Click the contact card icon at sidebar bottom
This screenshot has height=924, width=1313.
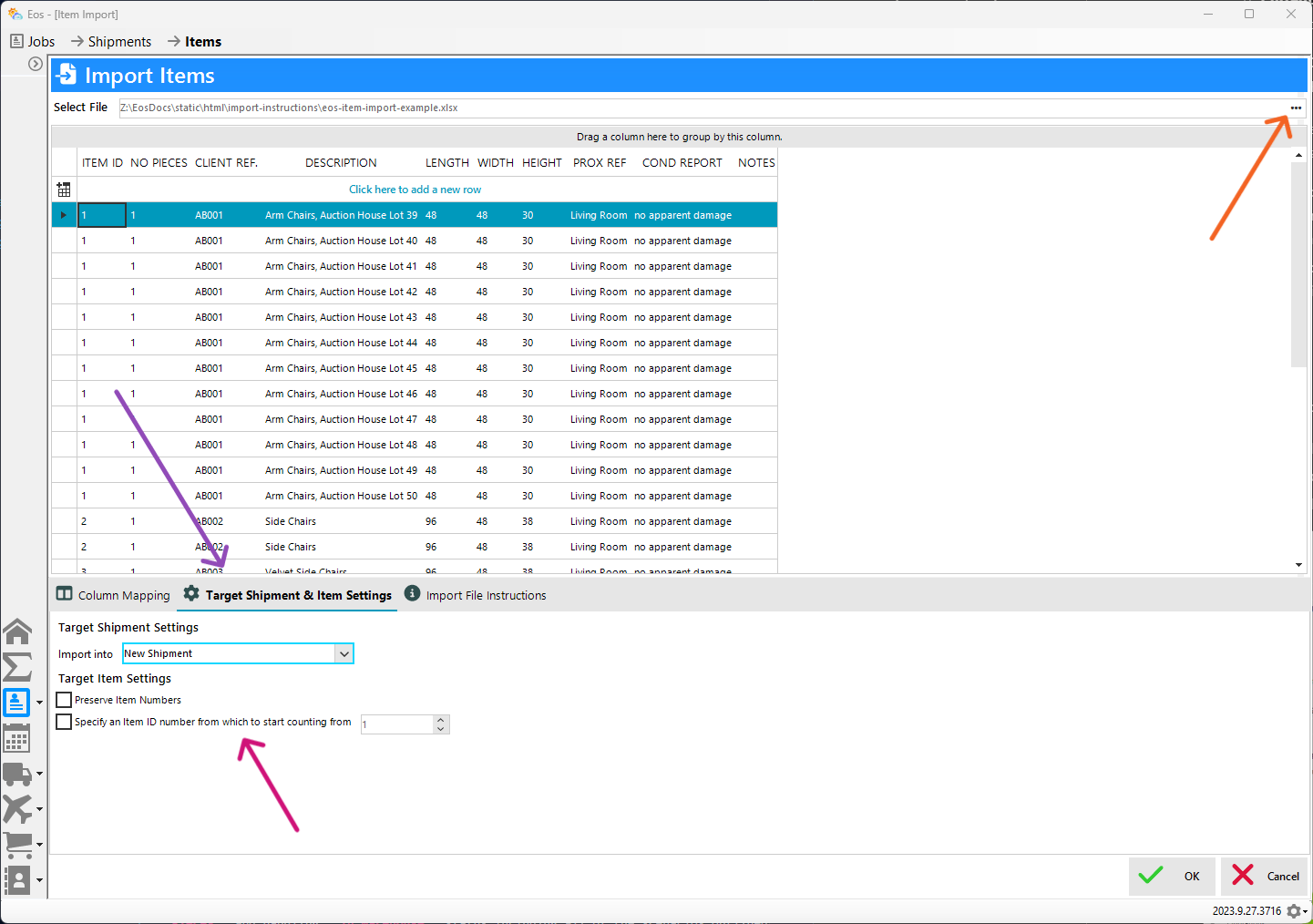coord(17,879)
